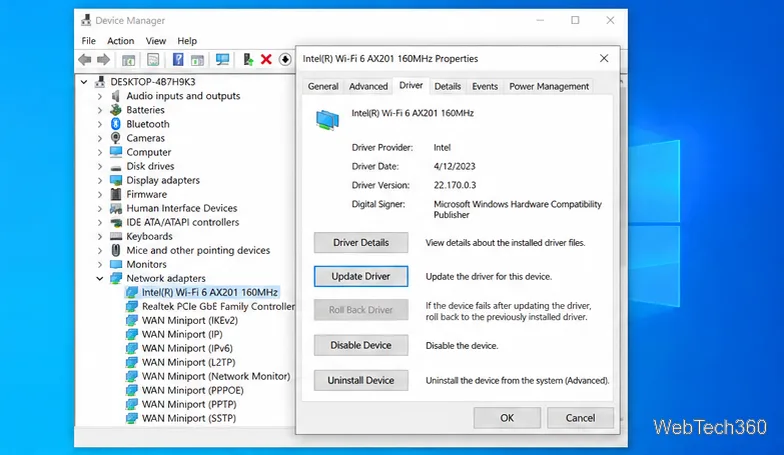This screenshot has width=784, height=455.
Task: Select WAN Miniport (PPTP)
Action: coord(189,404)
